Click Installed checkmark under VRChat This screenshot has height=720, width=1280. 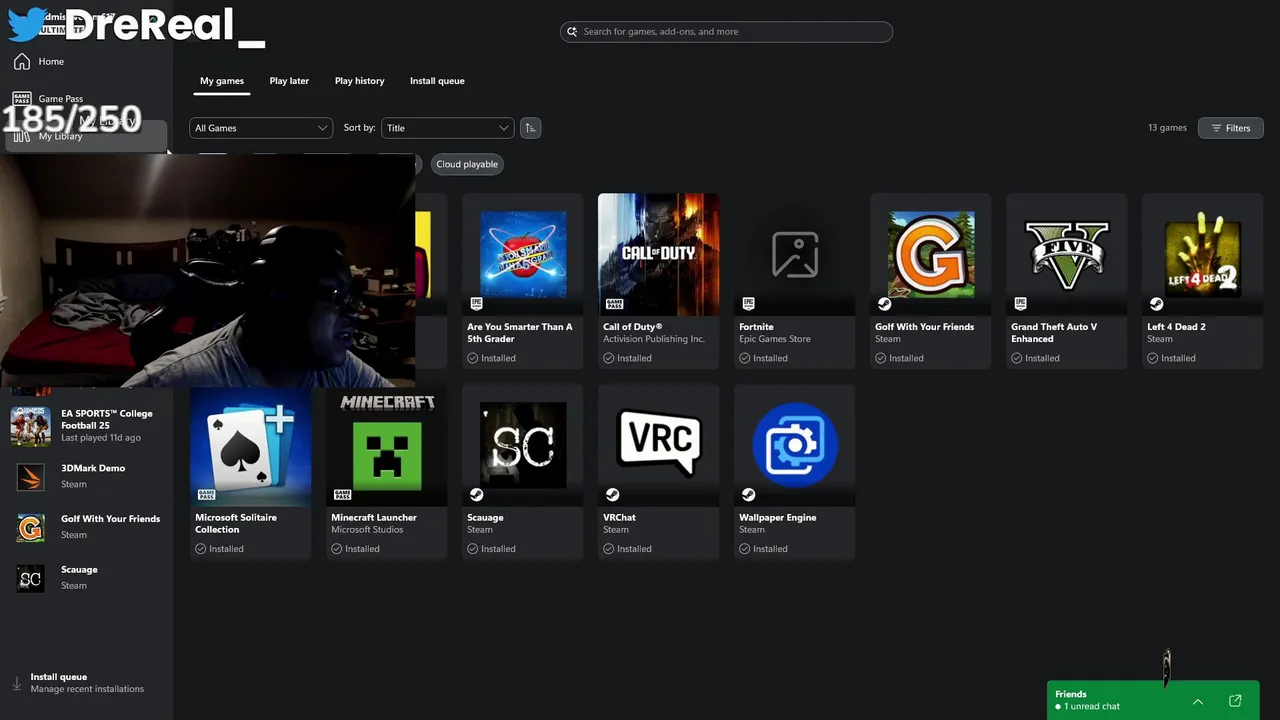[x=608, y=549]
